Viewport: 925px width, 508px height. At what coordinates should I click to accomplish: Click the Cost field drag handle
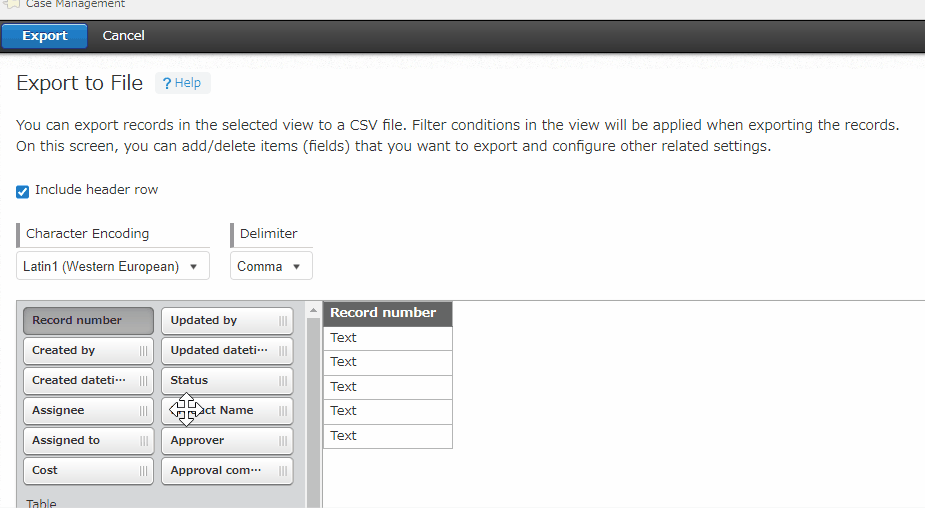[x=144, y=471]
